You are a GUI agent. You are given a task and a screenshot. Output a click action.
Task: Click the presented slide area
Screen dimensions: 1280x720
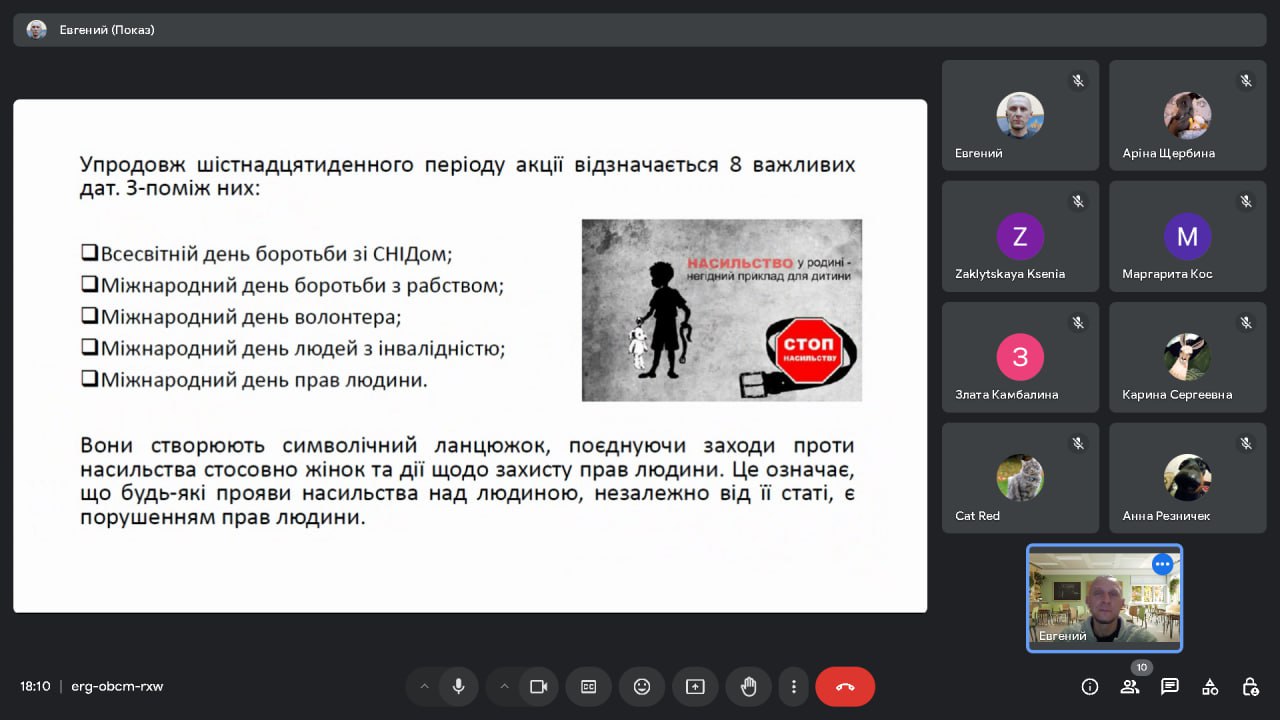(470, 355)
